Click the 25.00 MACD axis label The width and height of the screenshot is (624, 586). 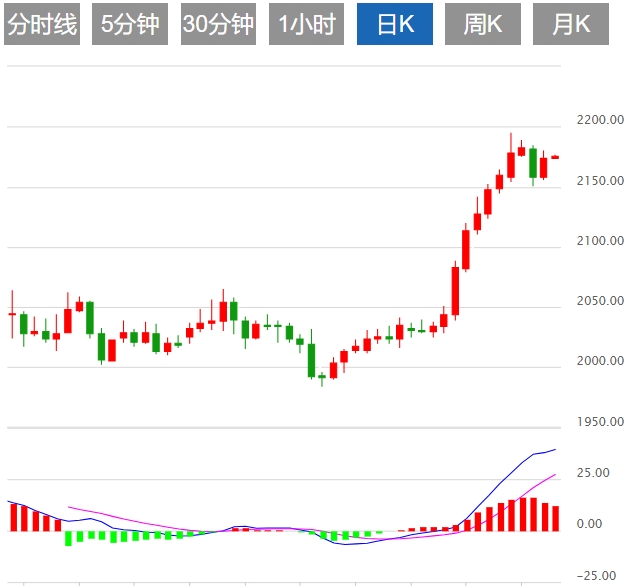(x=593, y=473)
